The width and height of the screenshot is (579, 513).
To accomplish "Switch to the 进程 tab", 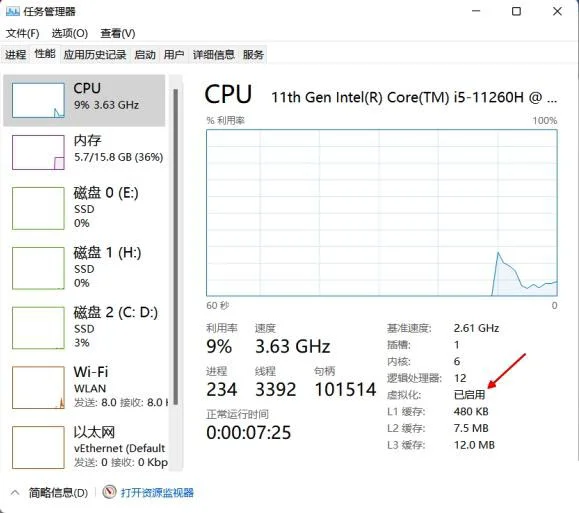I will pyautogui.click(x=16, y=55).
